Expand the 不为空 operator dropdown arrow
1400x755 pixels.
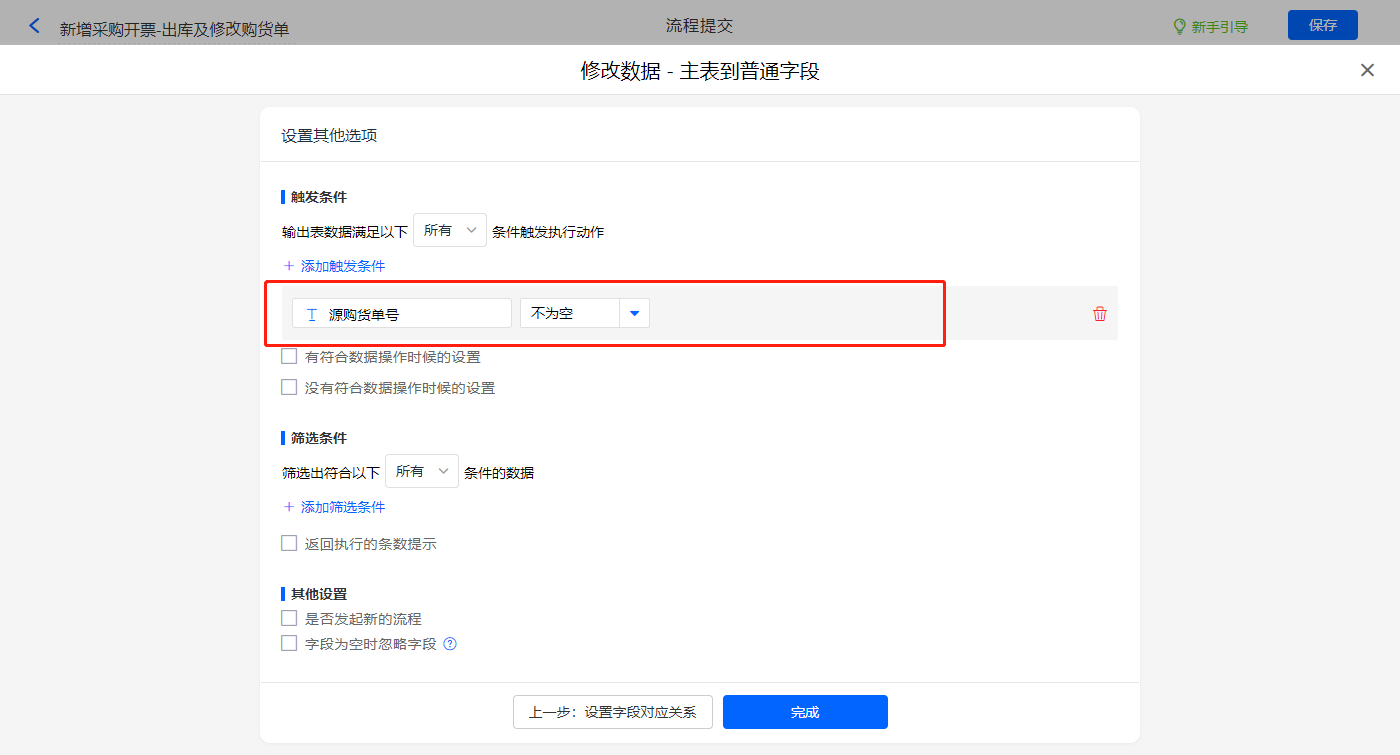[634, 314]
